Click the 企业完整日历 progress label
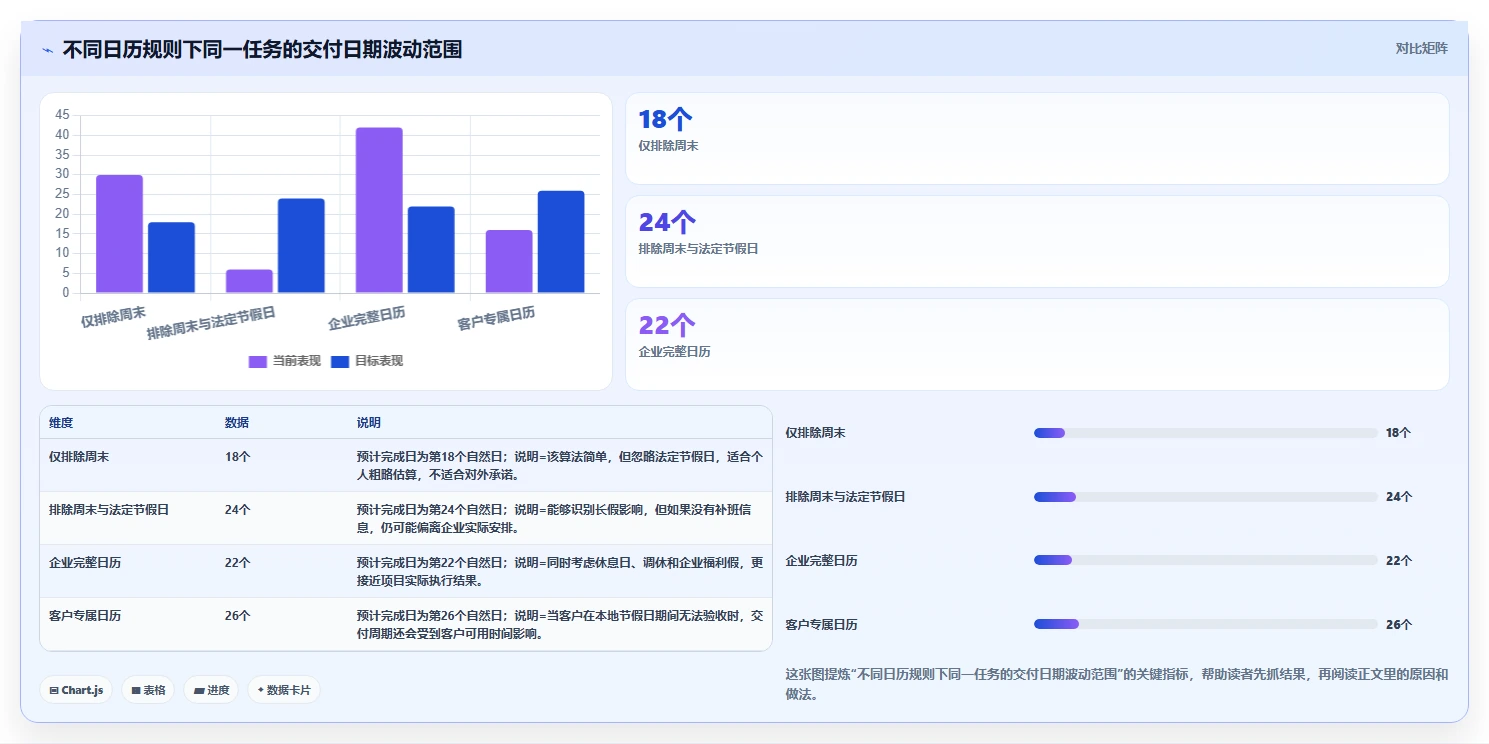Image resolution: width=1489 pixels, height=744 pixels. (822, 561)
